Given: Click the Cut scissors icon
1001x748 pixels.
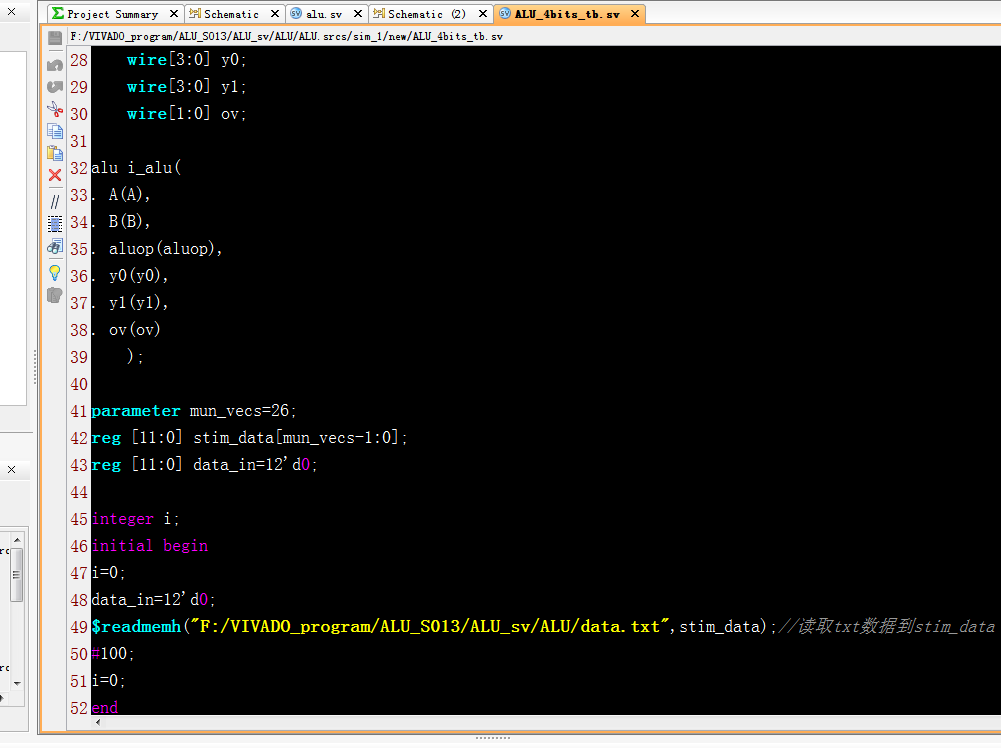Looking at the screenshot, I should pyautogui.click(x=55, y=109).
